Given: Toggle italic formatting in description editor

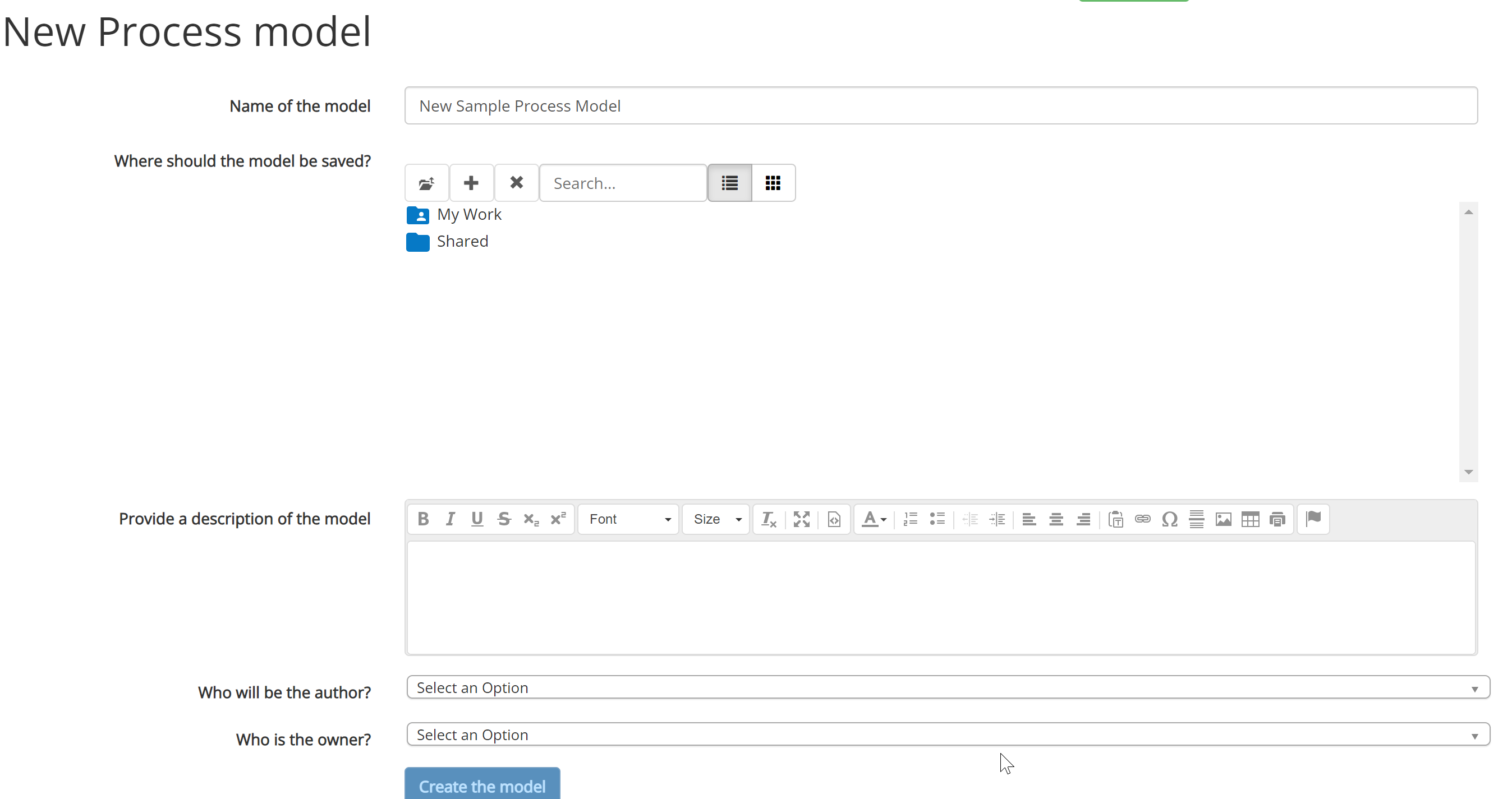Looking at the screenshot, I should click(449, 519).
